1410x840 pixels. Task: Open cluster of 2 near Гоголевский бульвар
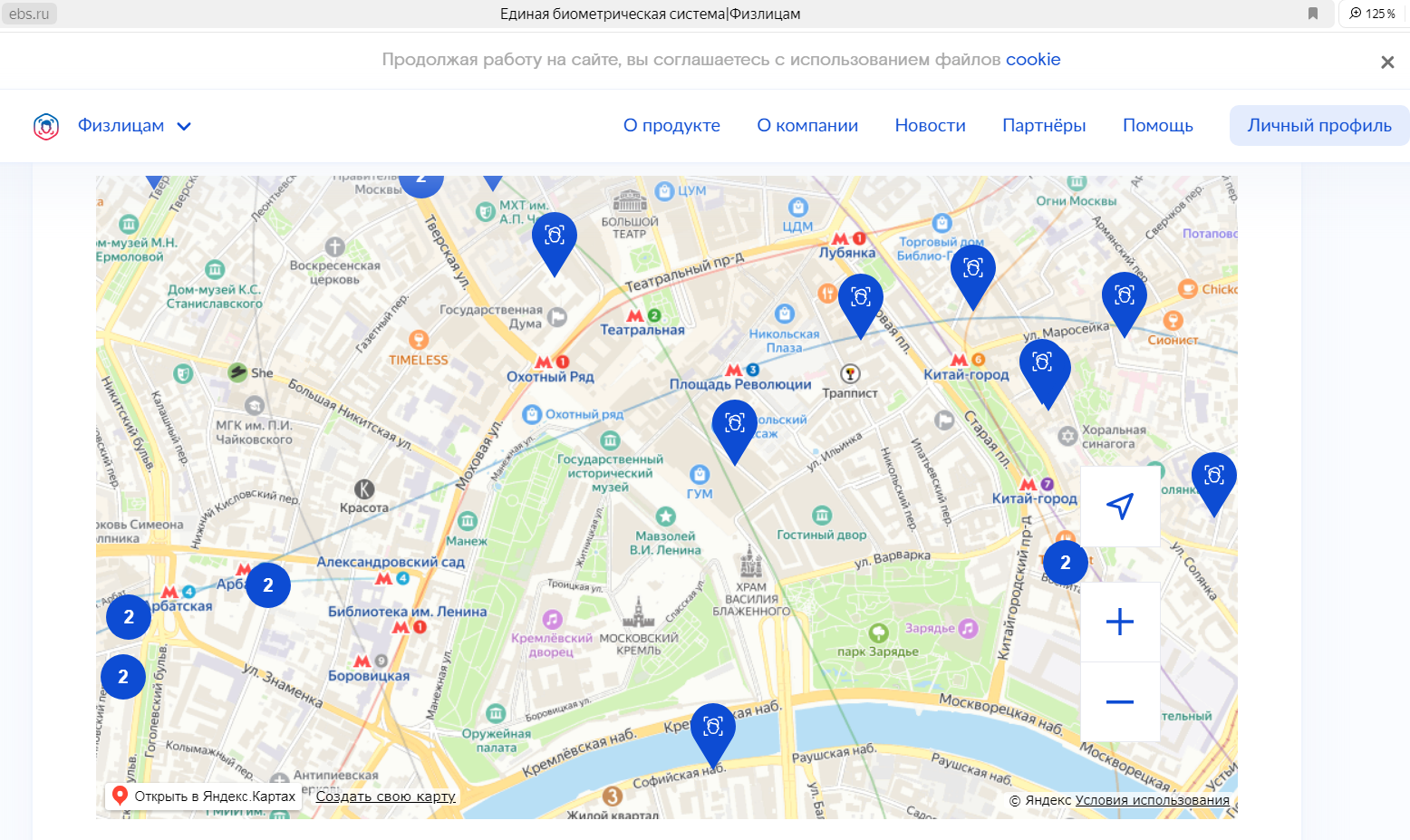coord(123,677)
